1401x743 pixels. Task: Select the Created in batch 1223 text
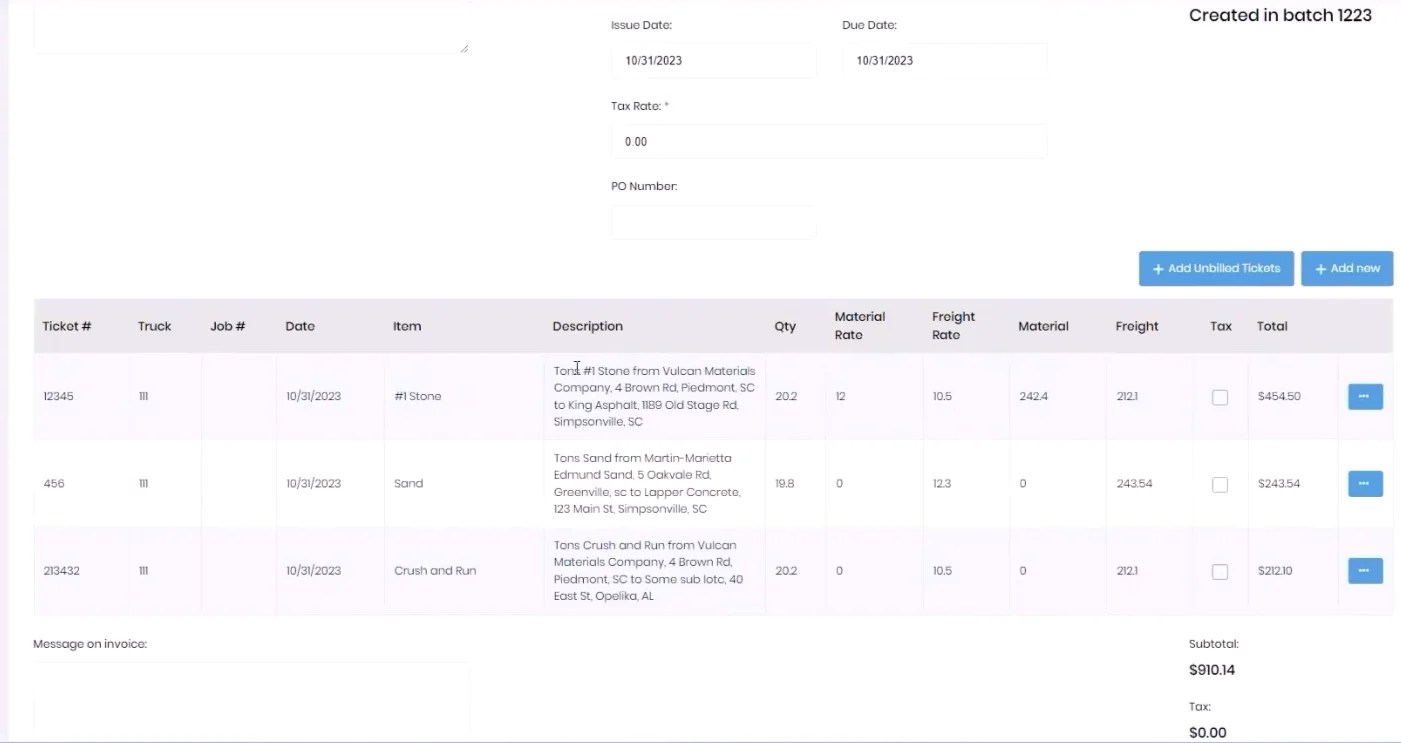click(1280, 15)
